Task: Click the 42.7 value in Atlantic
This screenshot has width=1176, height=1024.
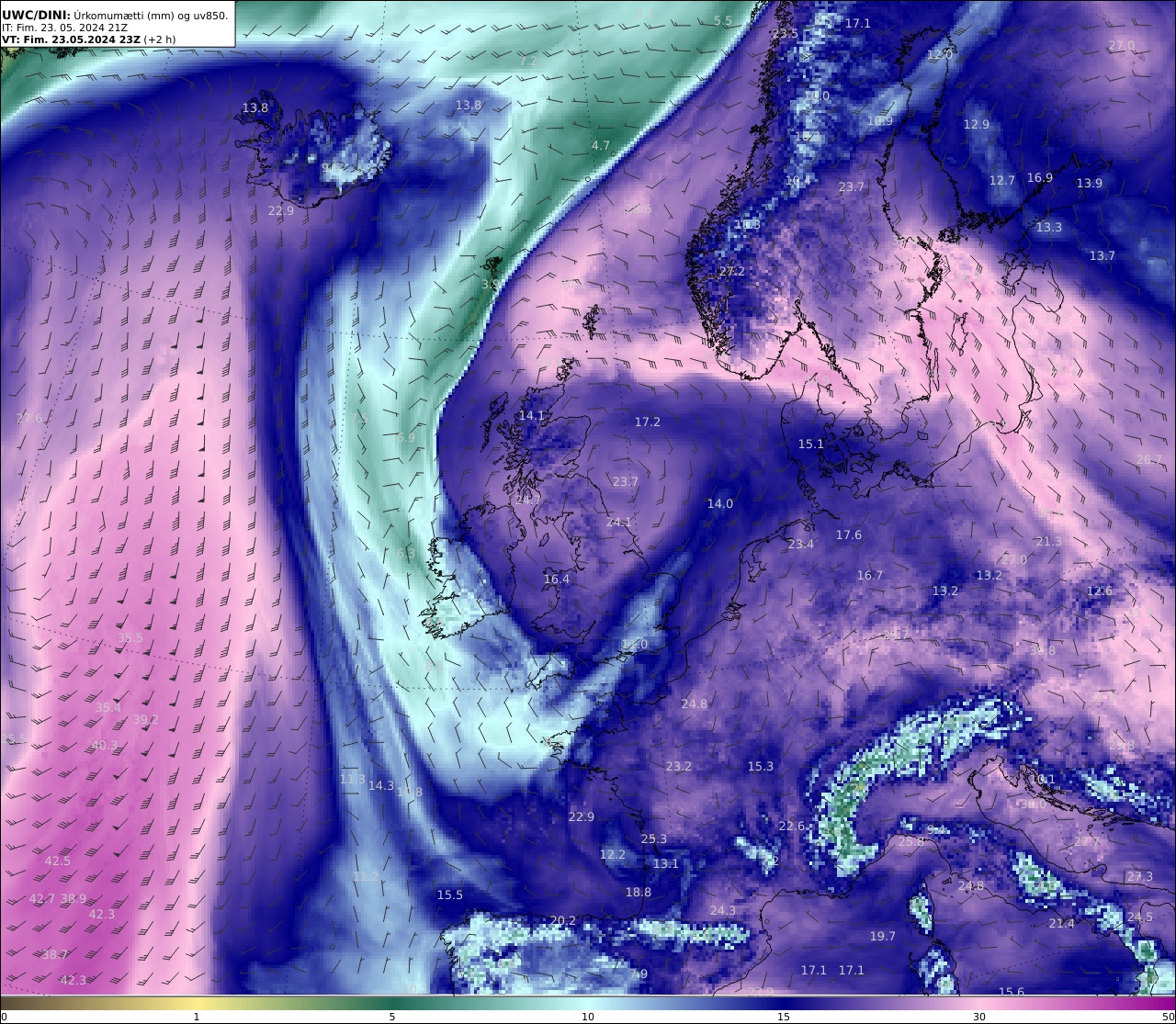Action: (x=42, y=899)
